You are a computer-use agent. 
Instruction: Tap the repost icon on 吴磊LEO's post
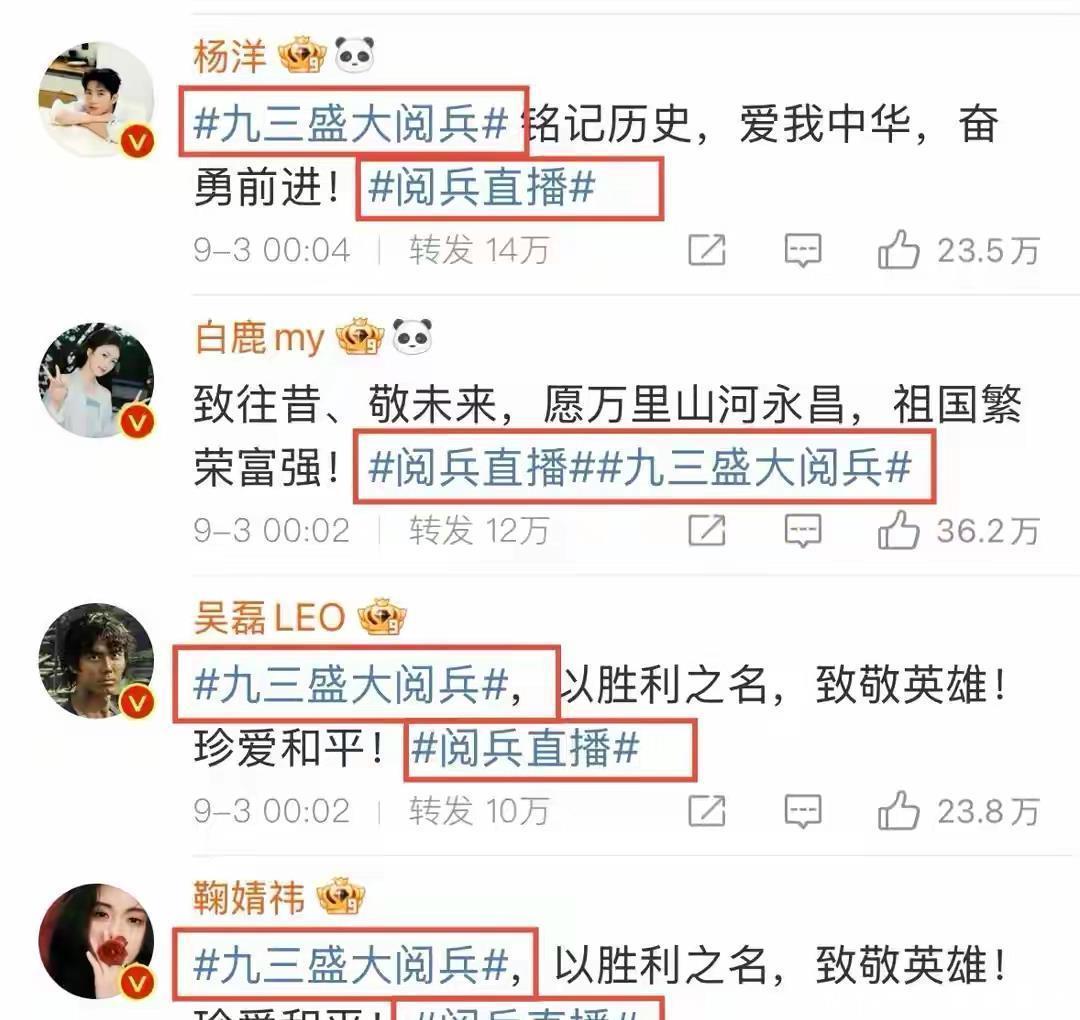click(x=707, y=810)
